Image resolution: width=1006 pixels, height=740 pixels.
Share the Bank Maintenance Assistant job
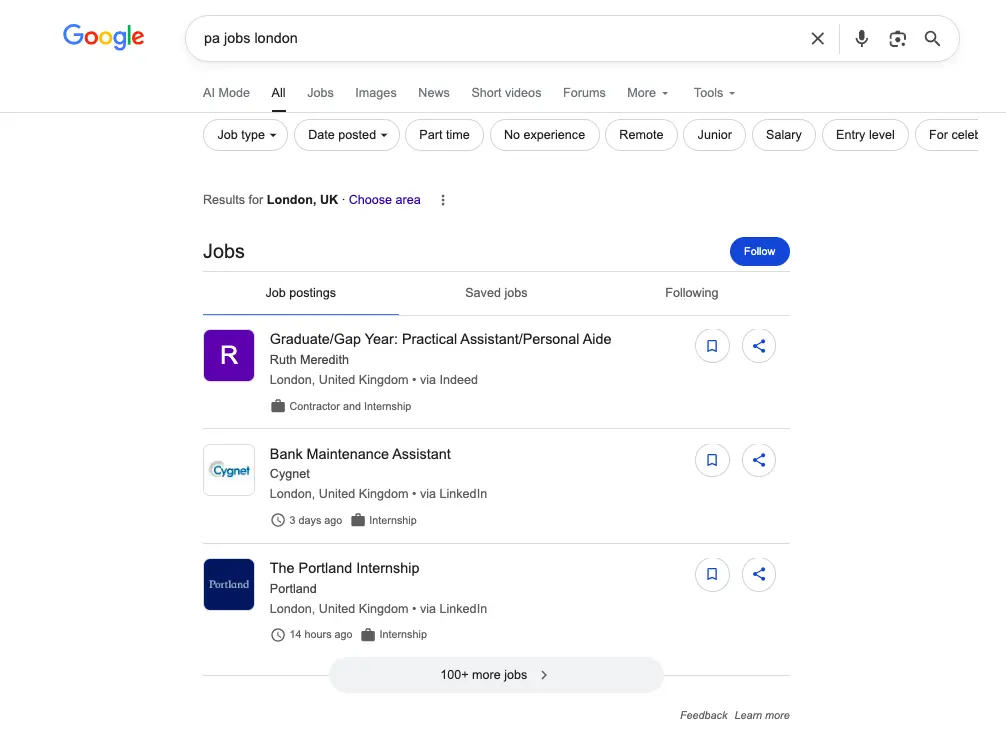759,460
